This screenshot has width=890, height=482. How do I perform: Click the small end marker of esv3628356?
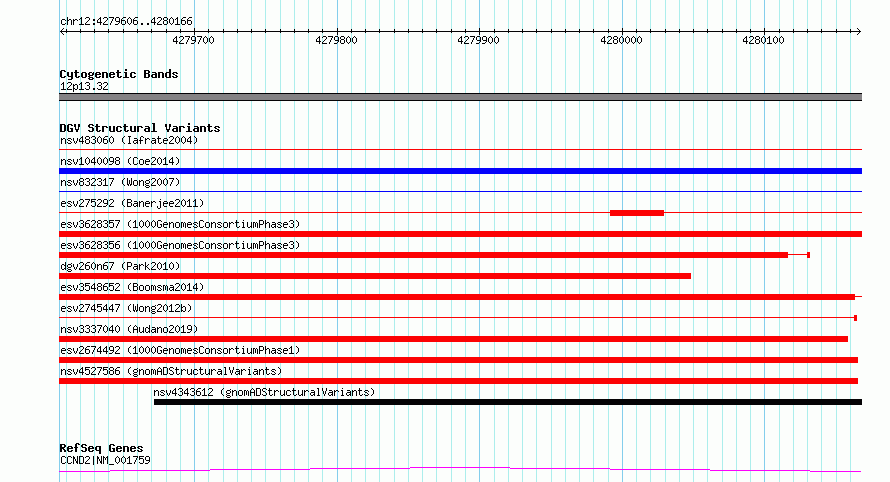(808, 255)
